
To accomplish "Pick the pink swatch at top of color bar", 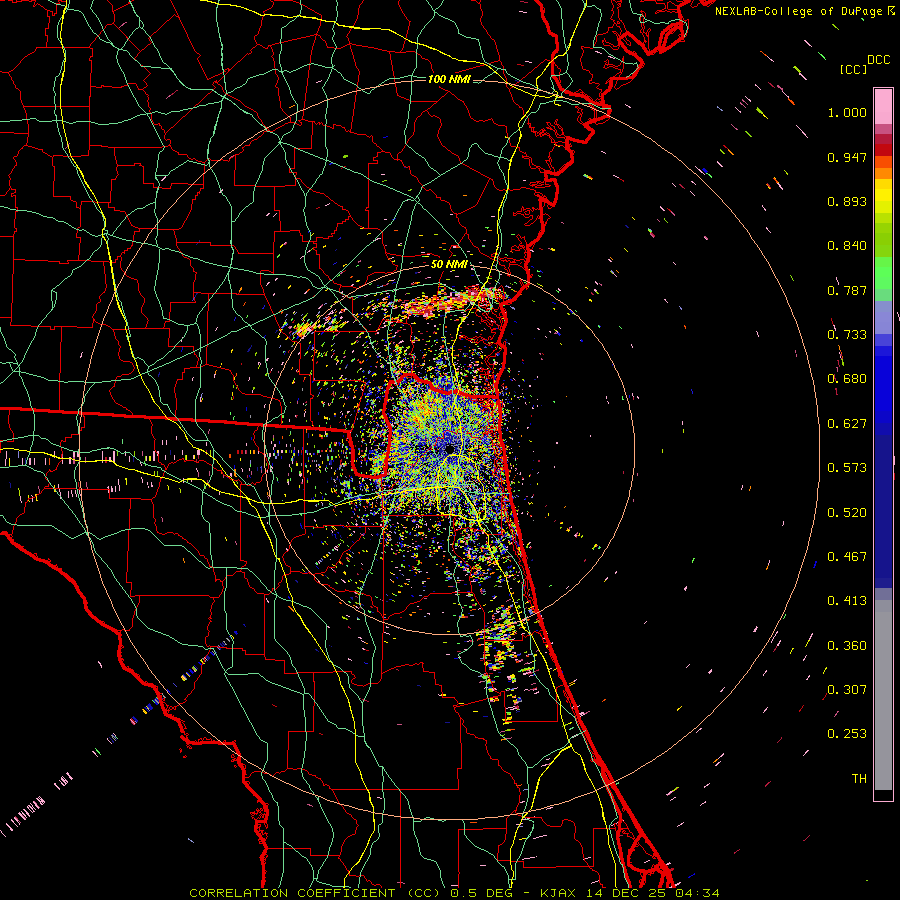I will coord(883,106).
